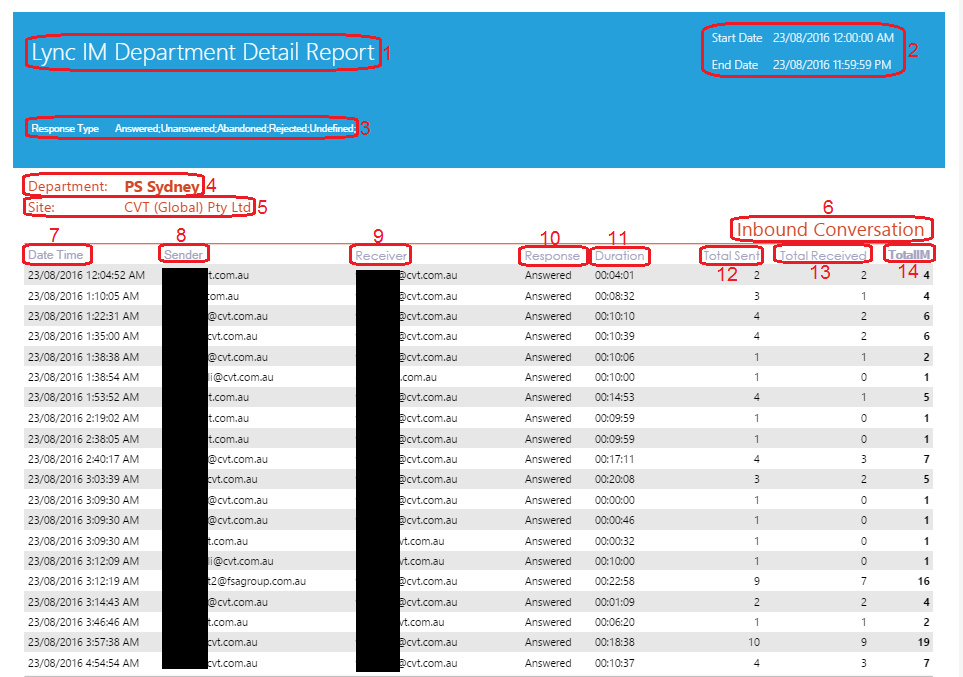The image size is (963, 677).
Task: Select the 3:12:09 AM date cell
Action: pos(84,561)
